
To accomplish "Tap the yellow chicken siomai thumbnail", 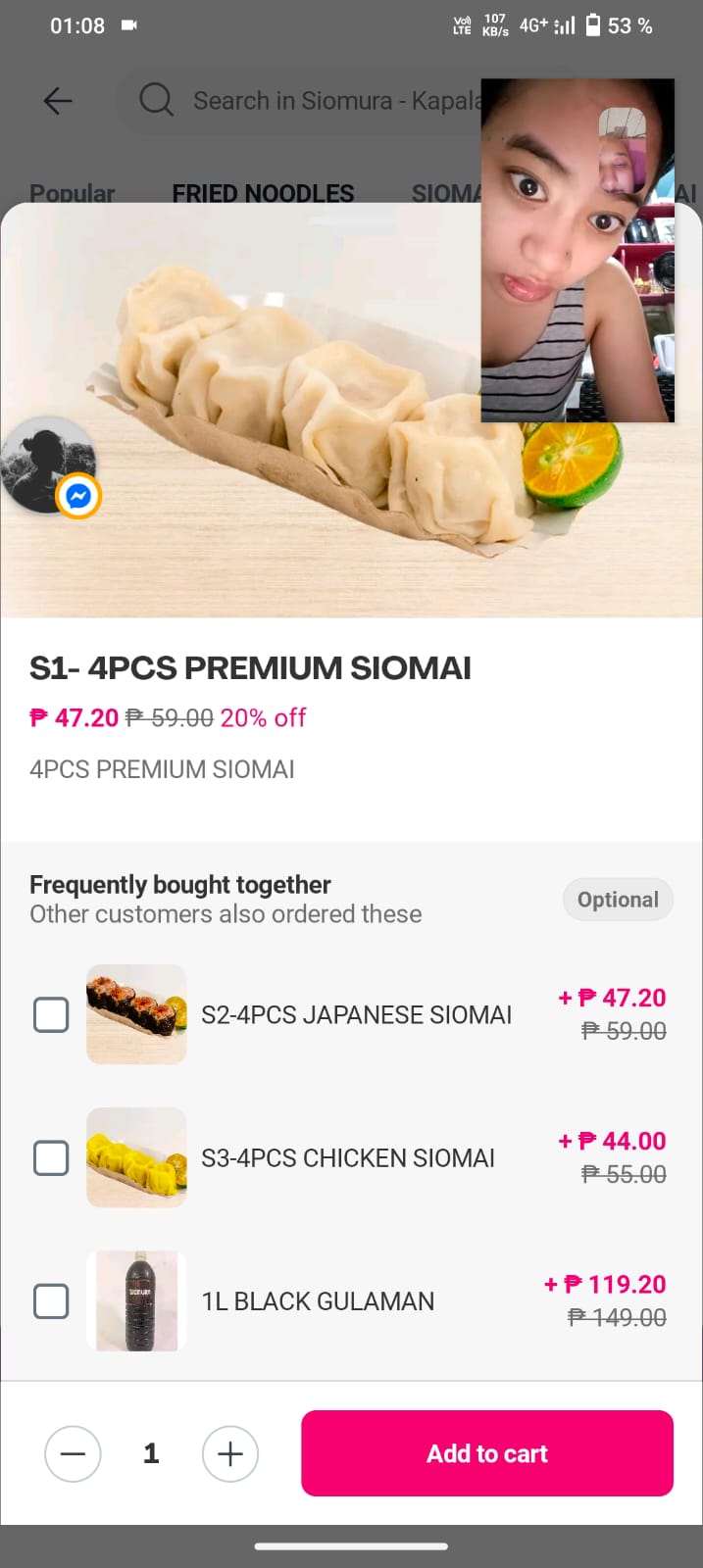I will click(136, 1157).
